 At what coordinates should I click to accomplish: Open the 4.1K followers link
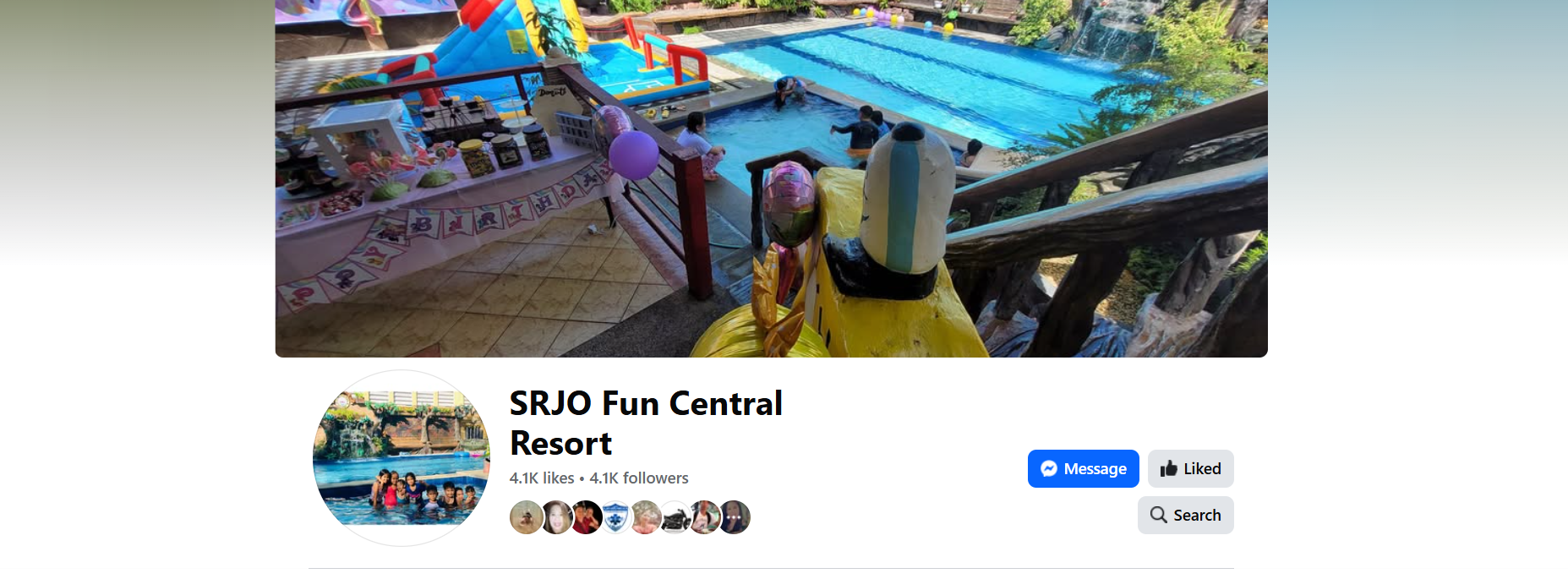coord(639,478)
